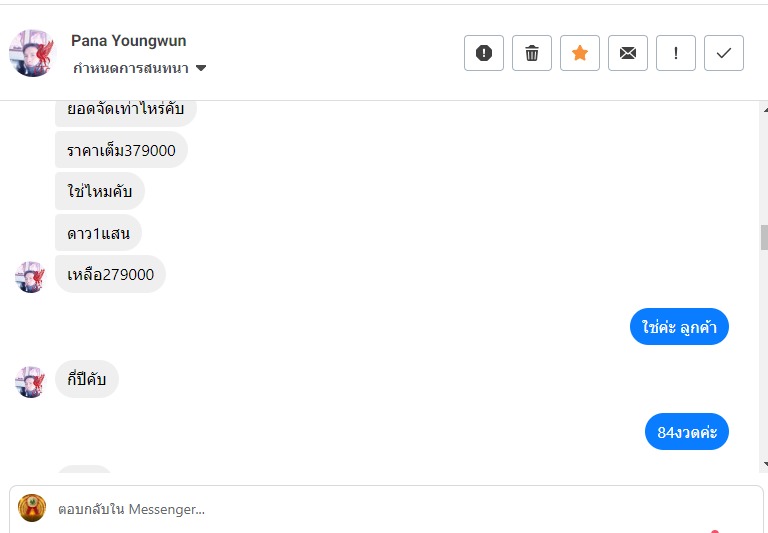Select the blue ใช่ค่ะ ลูกค้า sent message
The image size is (768, 533).
tap(679, 327)
